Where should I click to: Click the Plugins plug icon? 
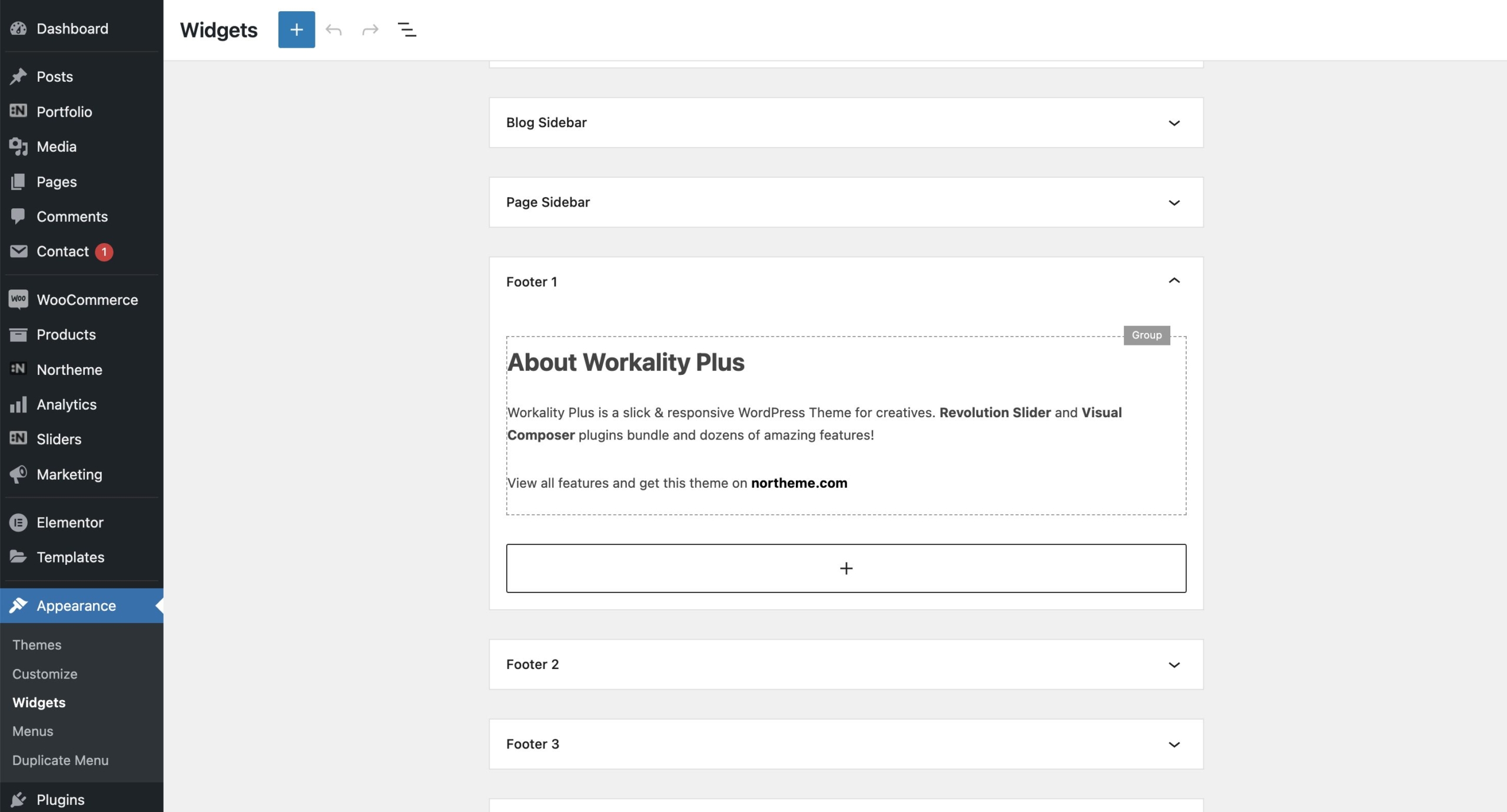click(x=18, y=799)
